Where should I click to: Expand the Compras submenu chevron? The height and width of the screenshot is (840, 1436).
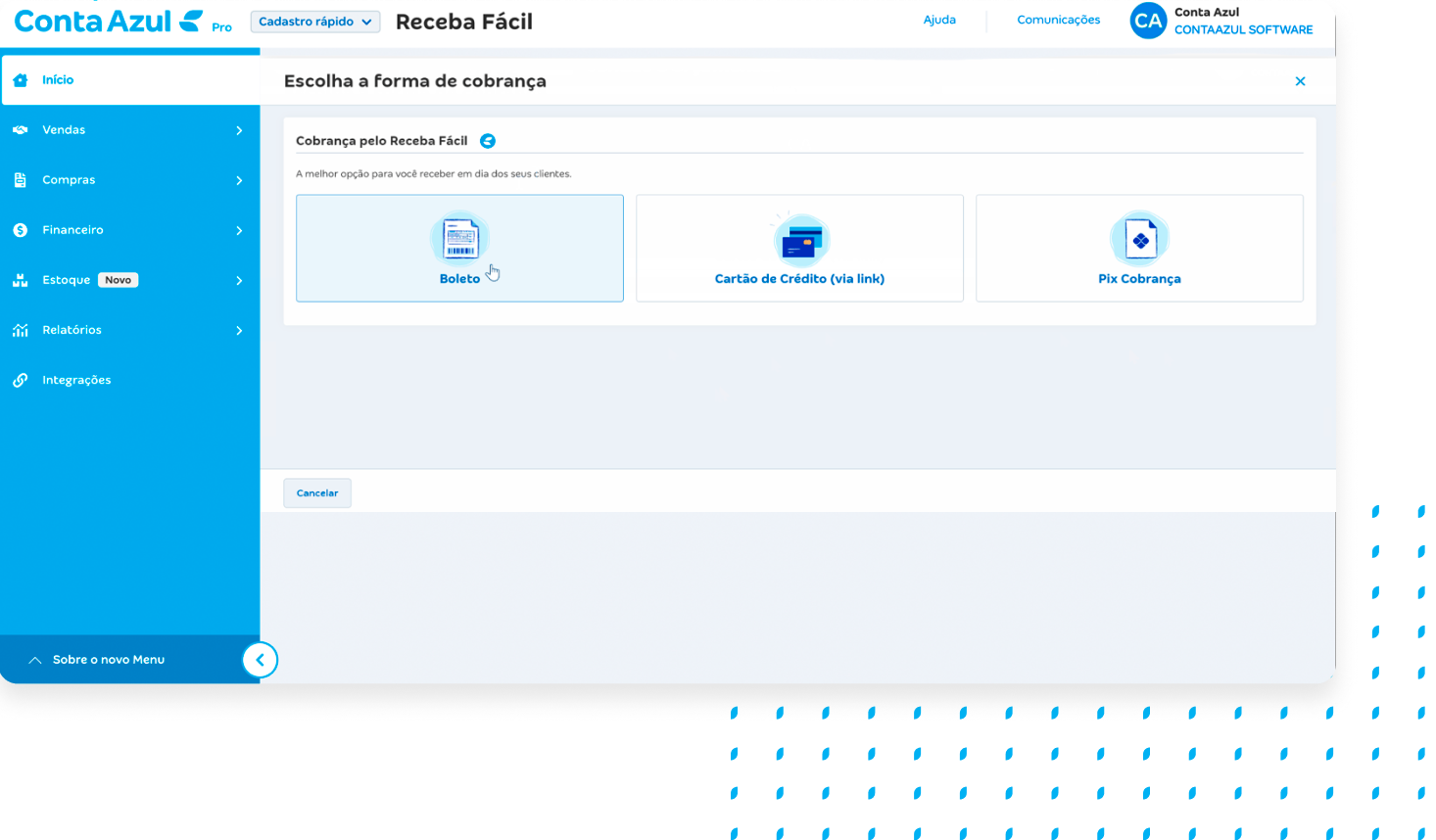point(239,180)
